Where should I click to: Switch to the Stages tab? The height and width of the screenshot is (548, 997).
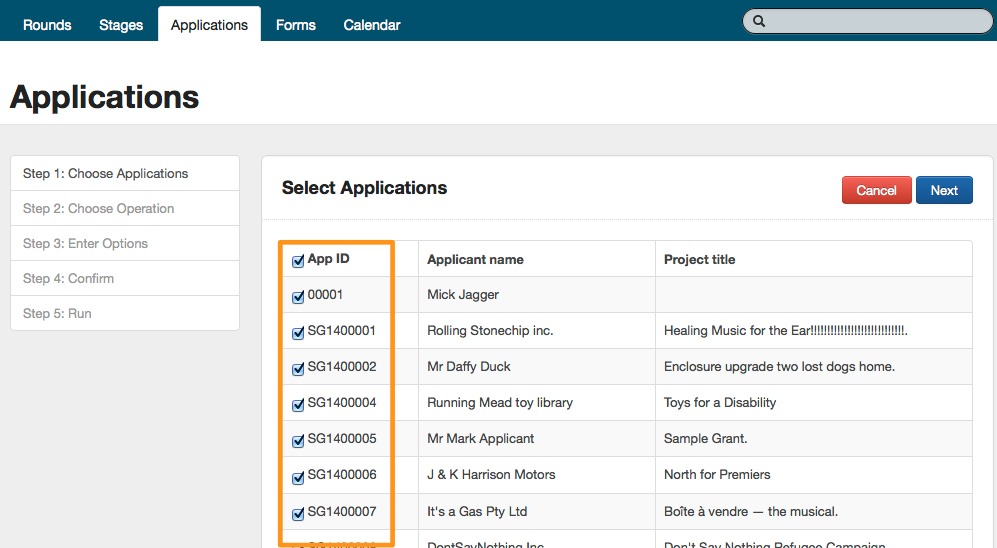121,25
